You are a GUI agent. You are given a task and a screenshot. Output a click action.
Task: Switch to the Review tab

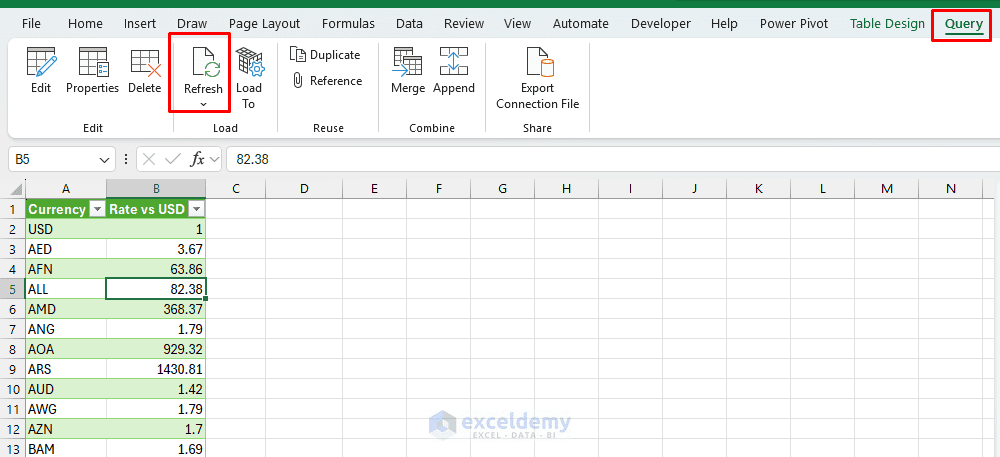pos(464,24)
